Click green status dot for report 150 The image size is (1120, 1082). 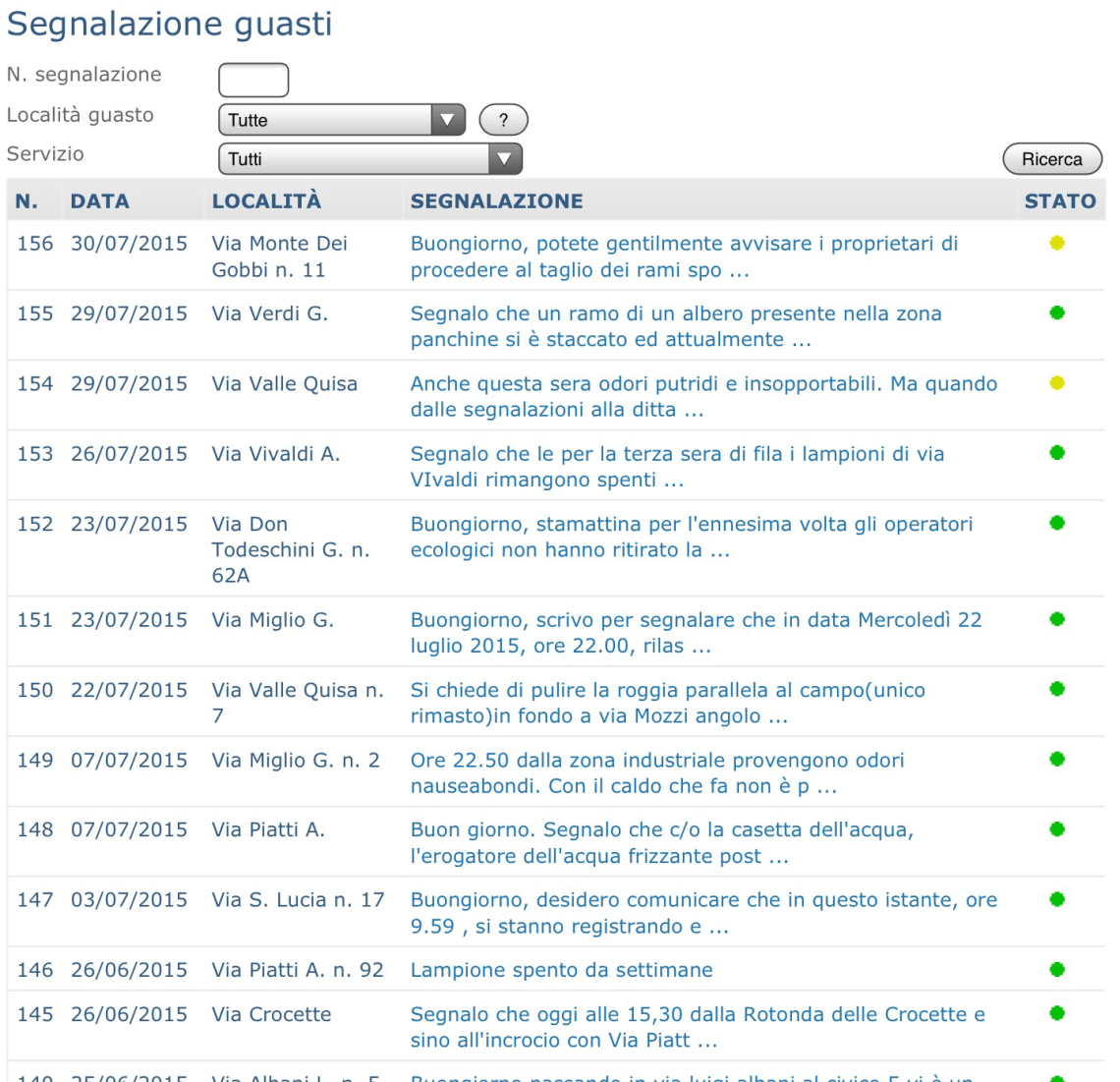[1057, 689]
